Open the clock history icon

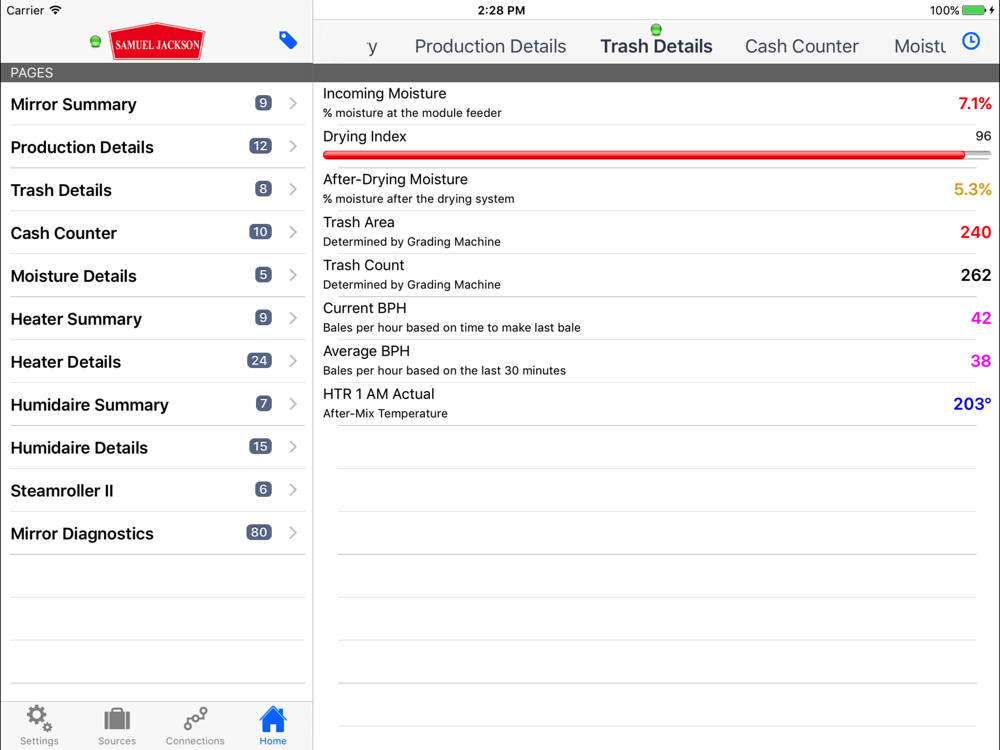pos(971,41)
